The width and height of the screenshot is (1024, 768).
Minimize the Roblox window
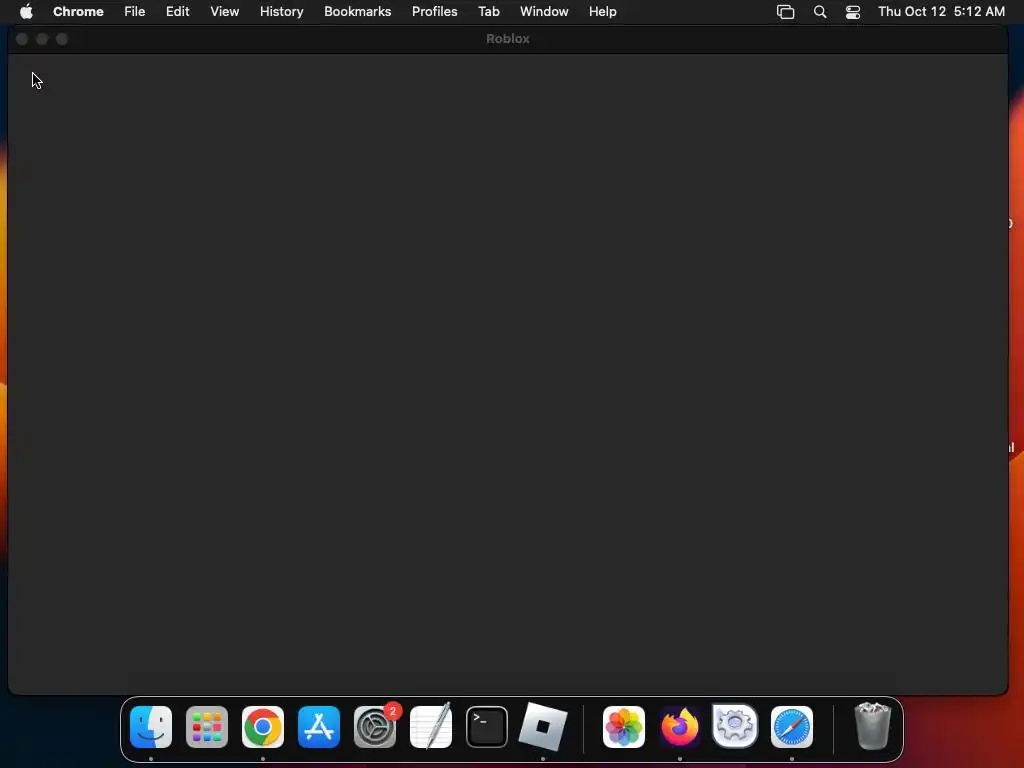pos(42,39)
